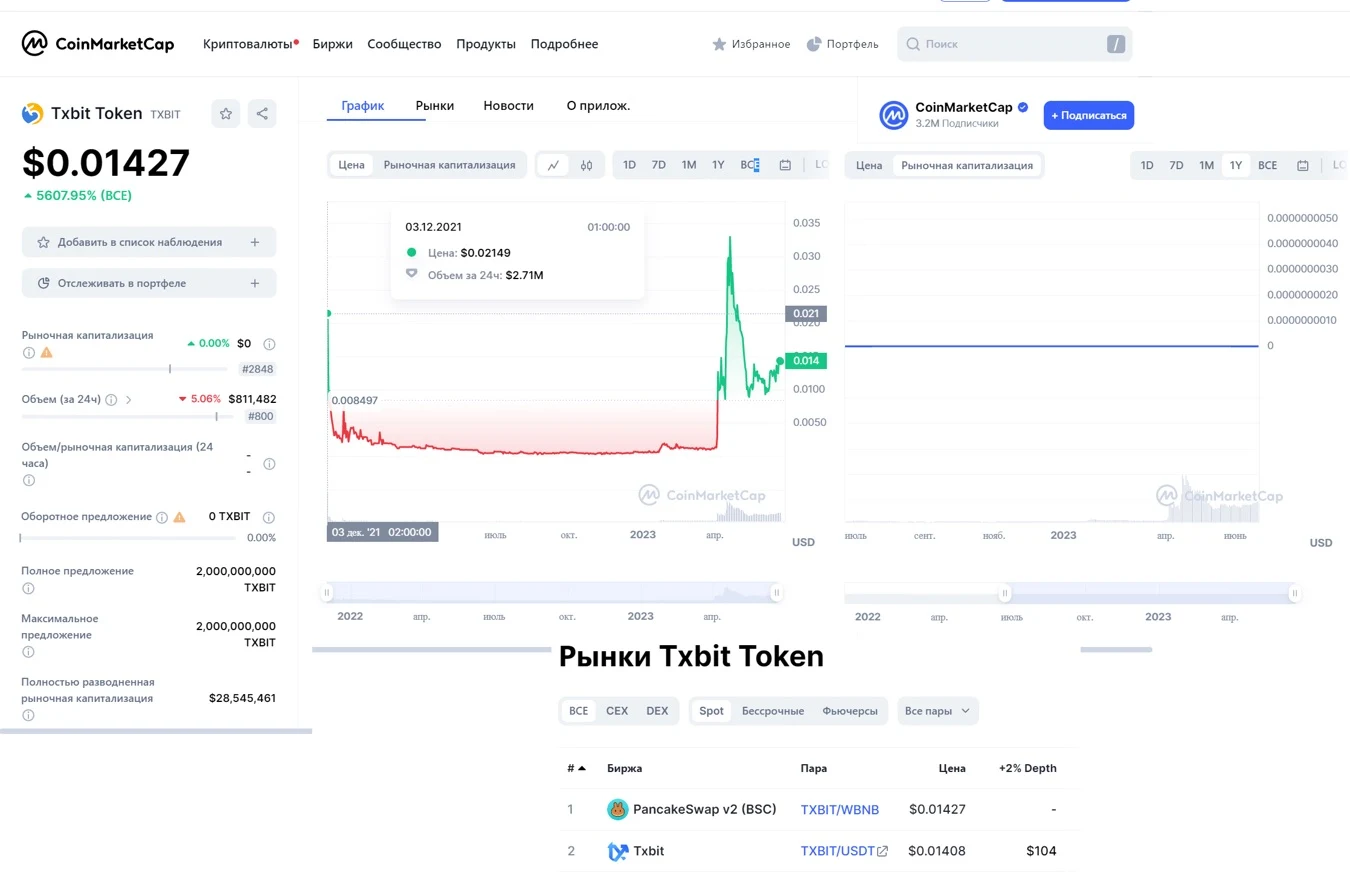Click the #2848 market cap rank badge
The width and height of the screenshot is (1350, 888).
(x=256, y=369)
